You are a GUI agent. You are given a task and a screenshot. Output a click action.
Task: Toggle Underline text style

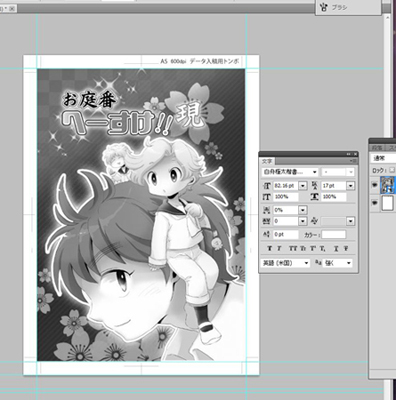click(336, 249)
